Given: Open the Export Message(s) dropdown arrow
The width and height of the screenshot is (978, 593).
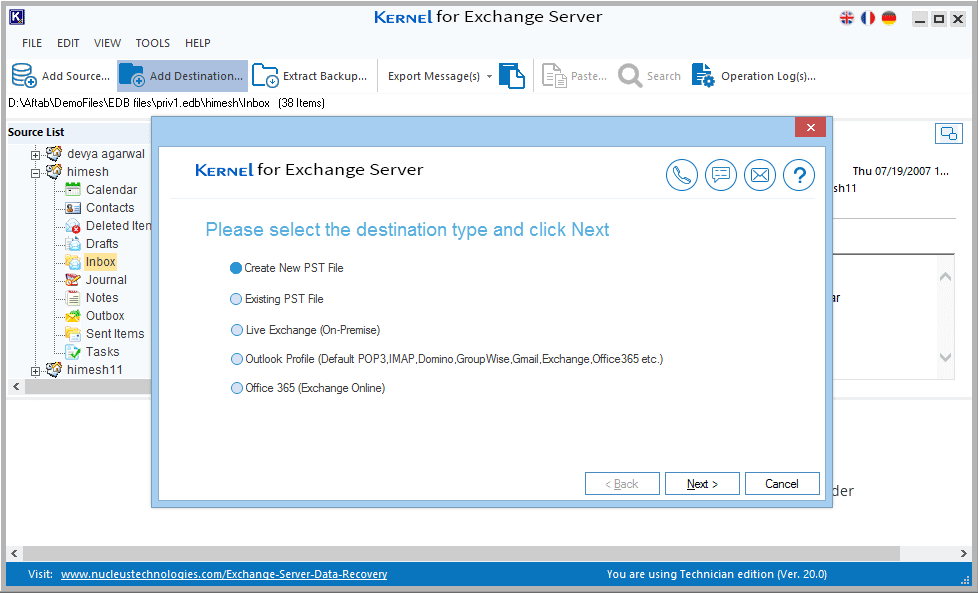Looking at the screenshot, I should tap(489, 77).
